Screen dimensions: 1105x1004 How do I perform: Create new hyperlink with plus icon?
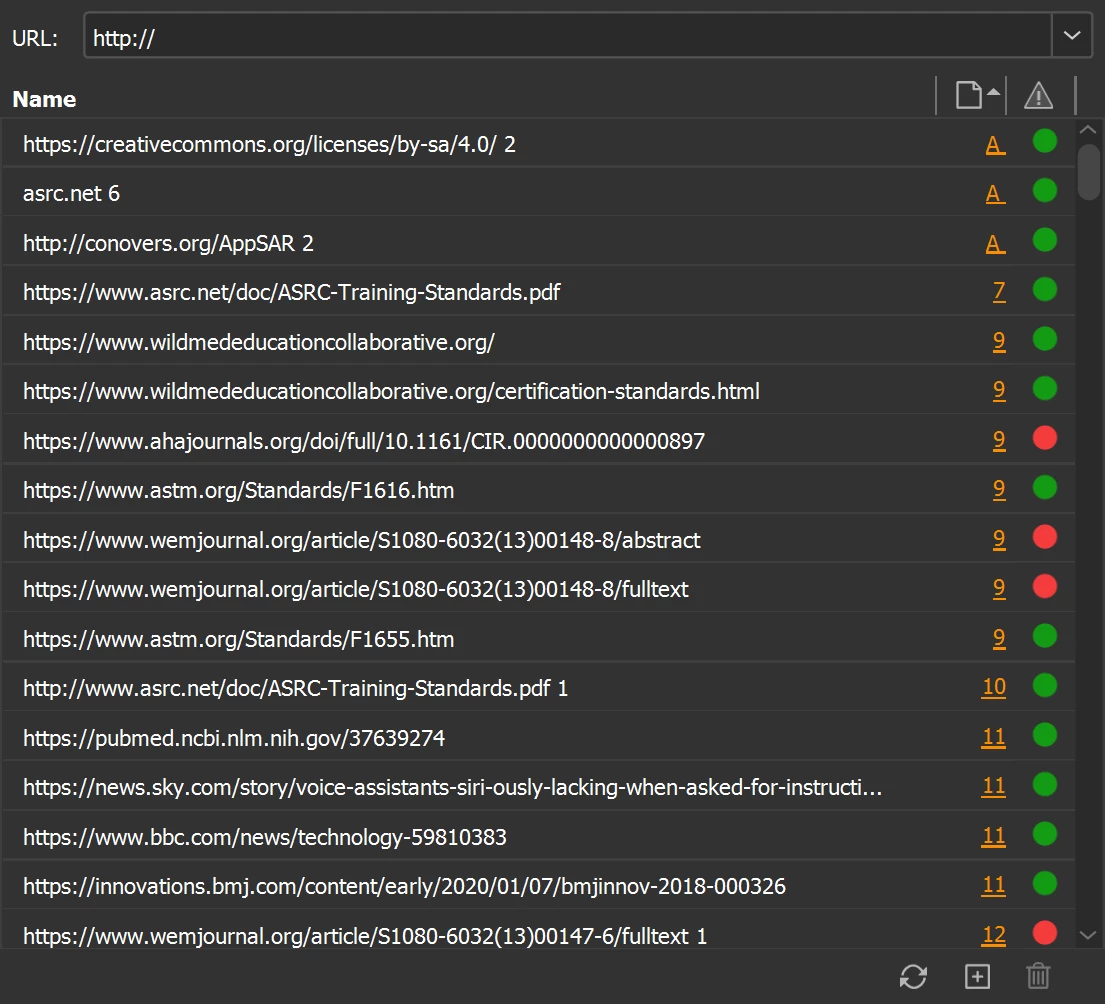[x=977, y=977]
